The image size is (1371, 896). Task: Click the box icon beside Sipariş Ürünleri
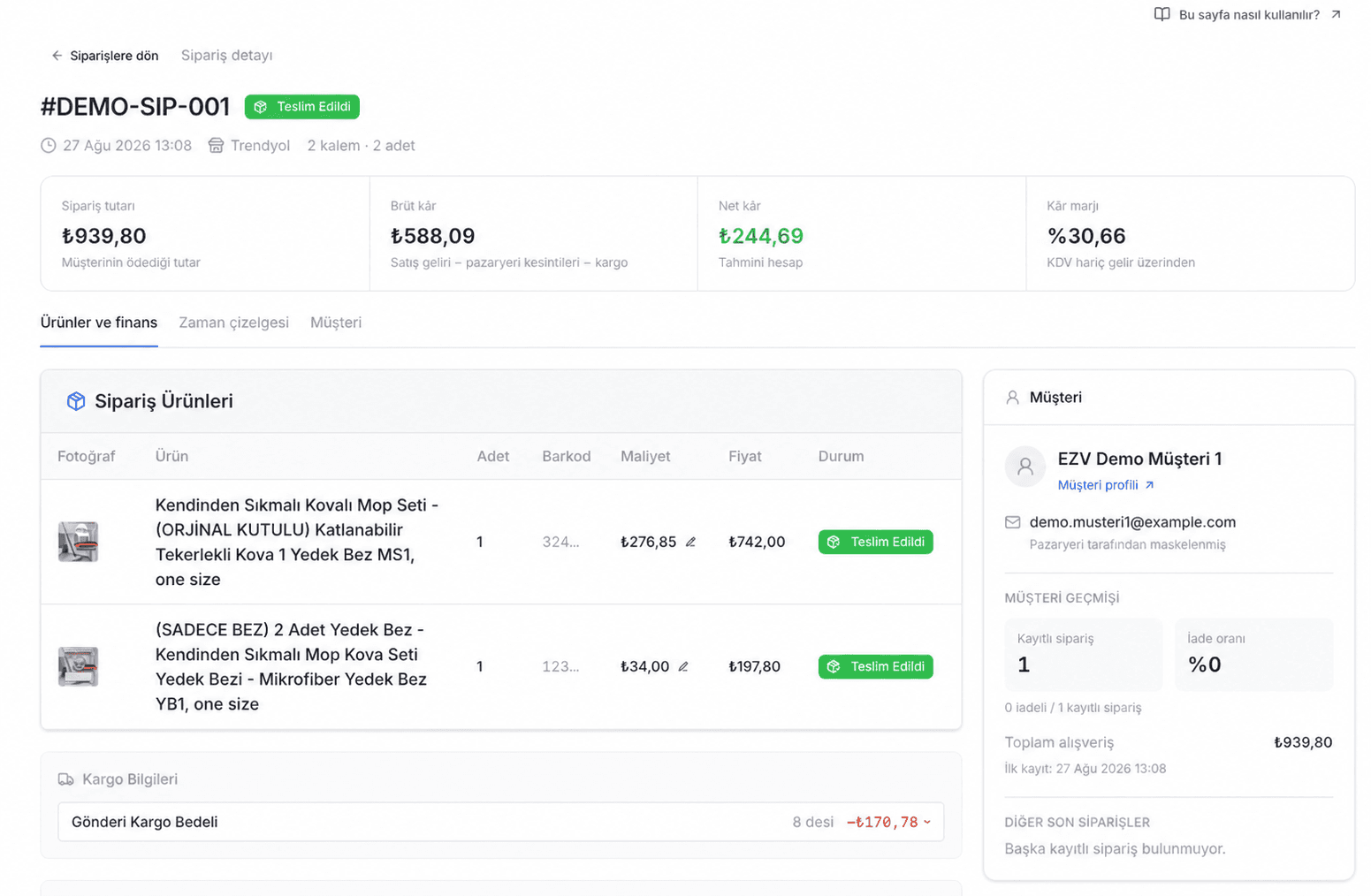pos(76,401)
